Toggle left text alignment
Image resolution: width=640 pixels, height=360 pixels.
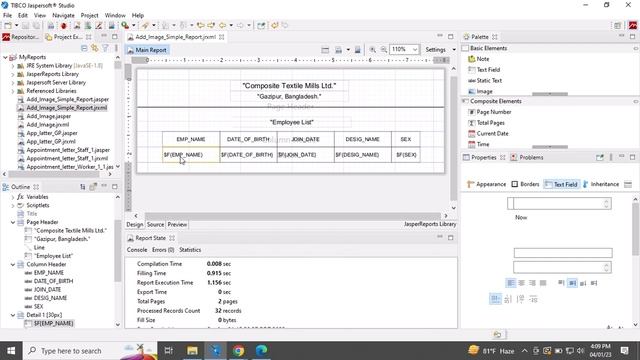point(511,283)
